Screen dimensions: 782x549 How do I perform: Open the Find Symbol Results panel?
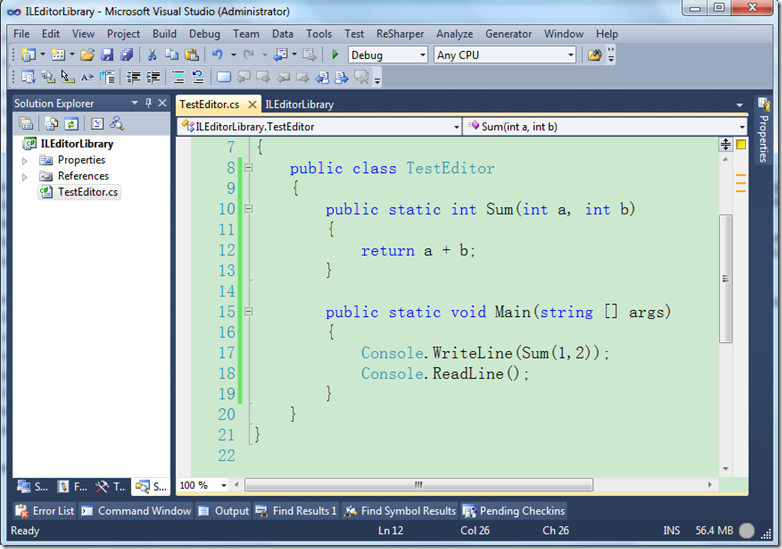[x=400, y=511]
